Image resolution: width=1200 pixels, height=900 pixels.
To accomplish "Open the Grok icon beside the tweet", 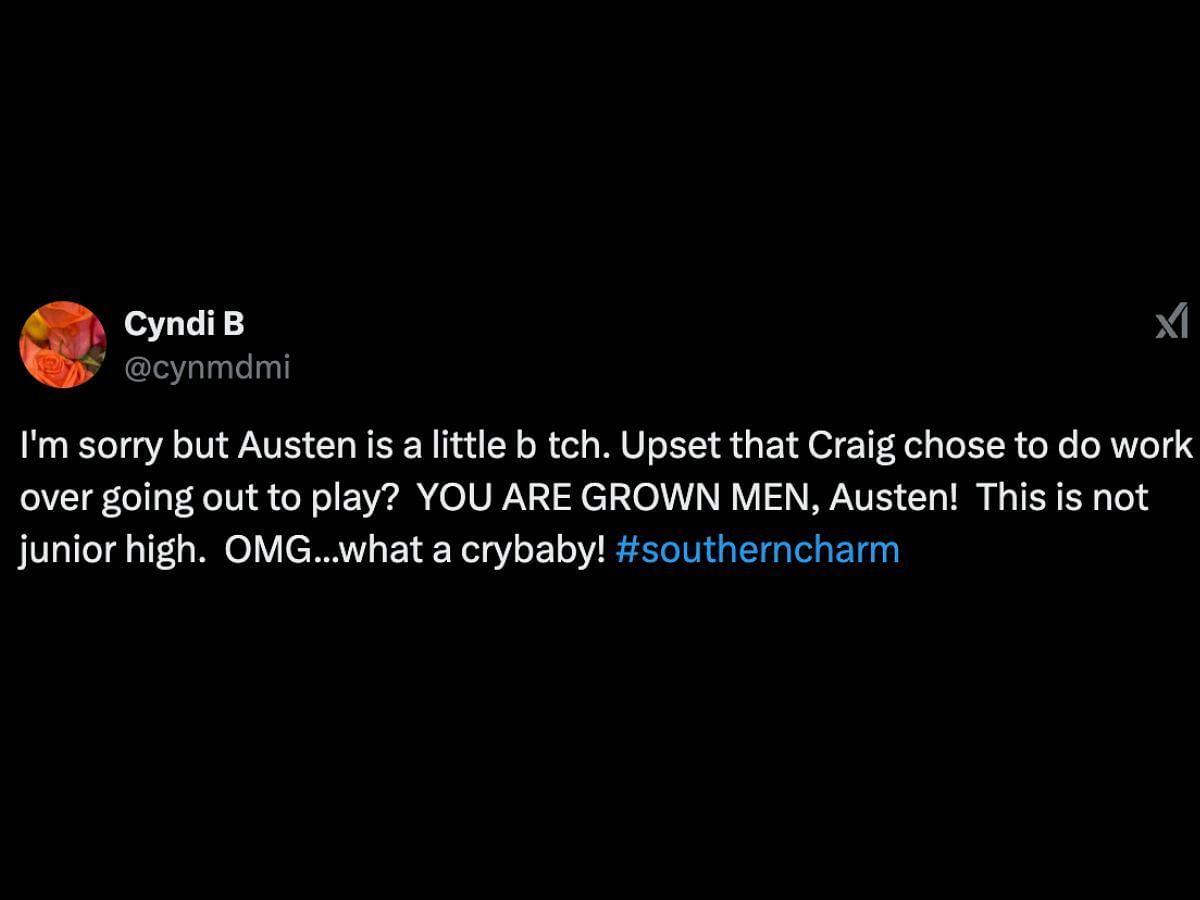I will pos(1171,322).
